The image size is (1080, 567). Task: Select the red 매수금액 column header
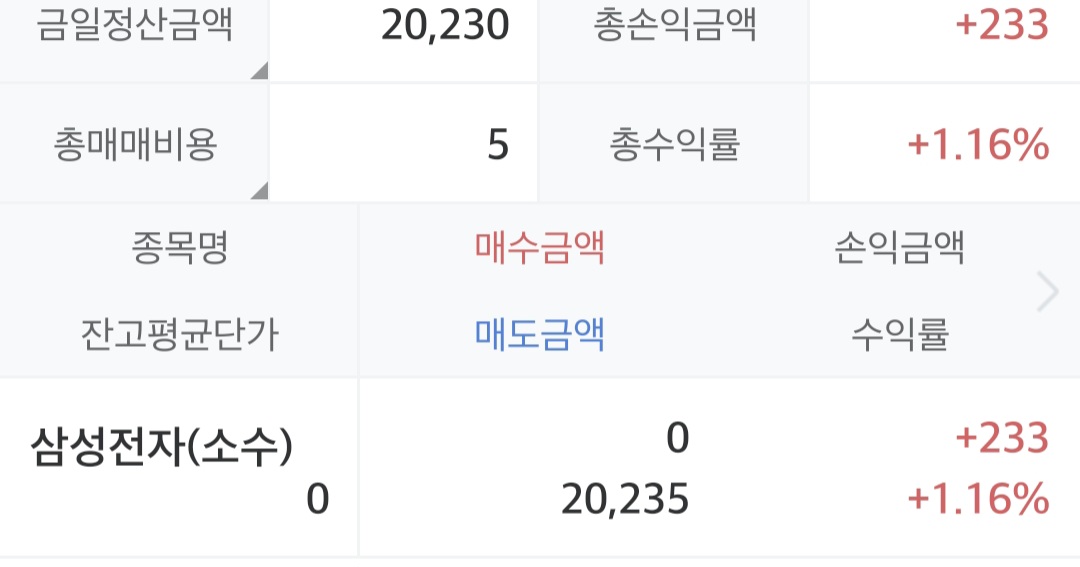(x=540, y=248)
